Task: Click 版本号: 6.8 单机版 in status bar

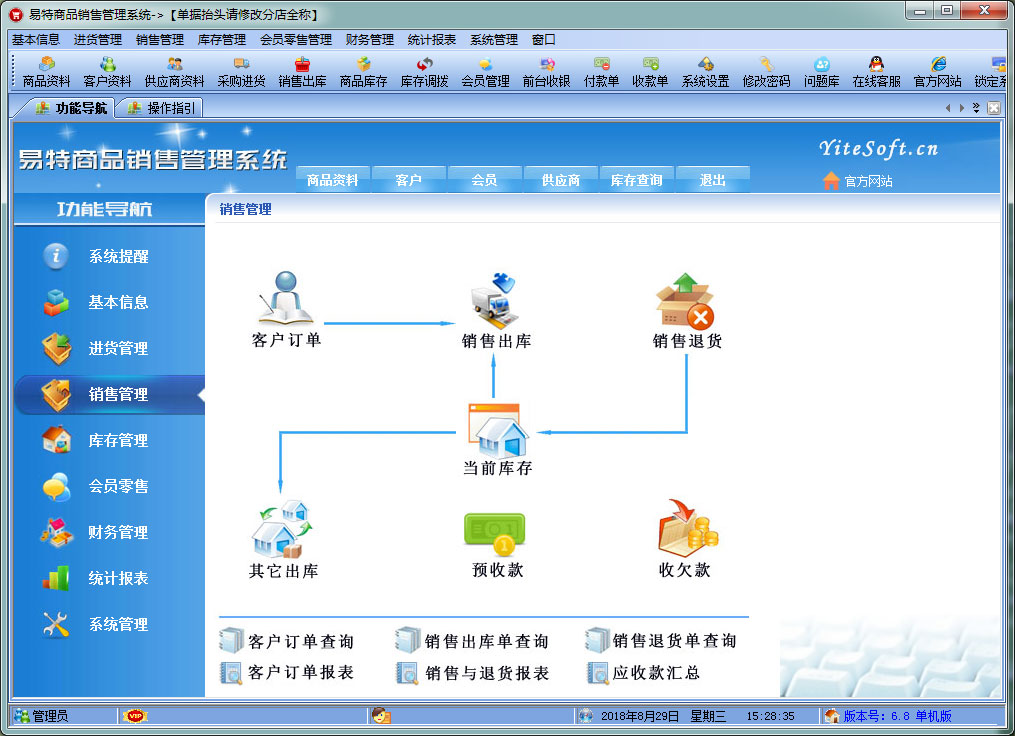Action: [x=897, y=716]
